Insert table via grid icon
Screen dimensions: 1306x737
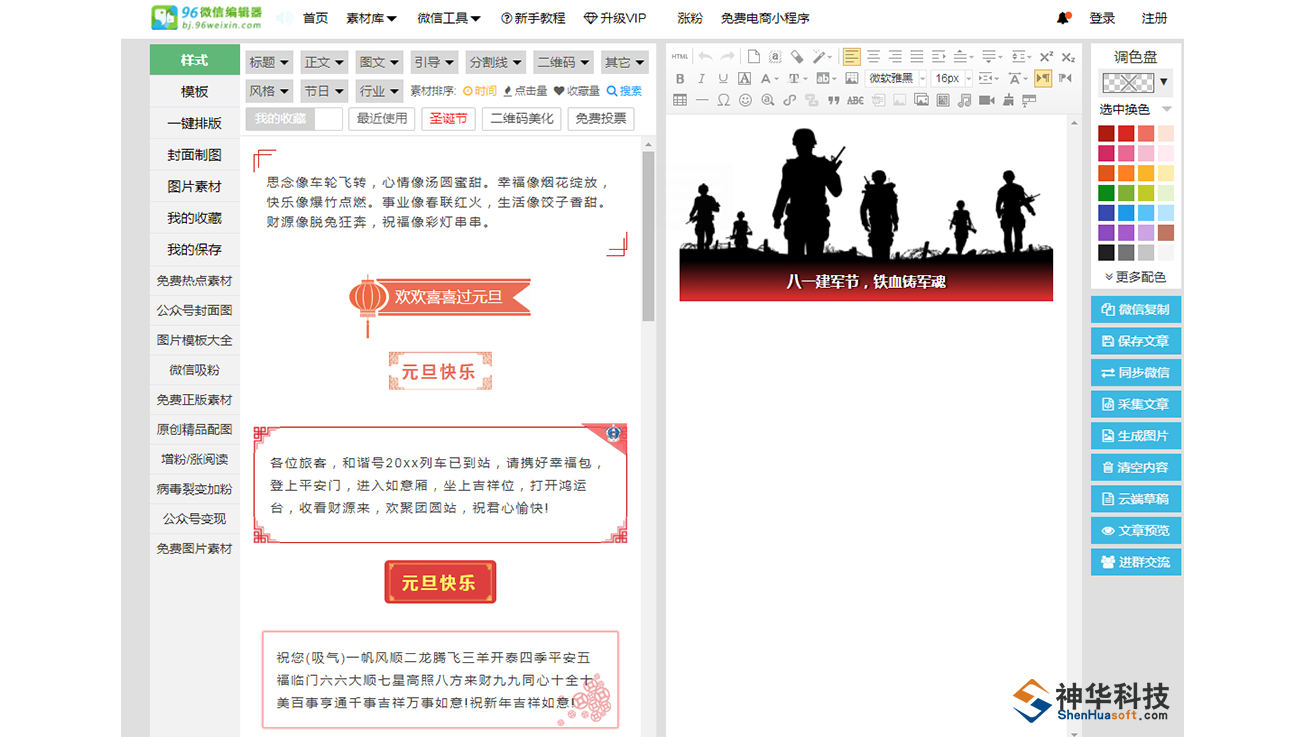click(x=680, y=100)
